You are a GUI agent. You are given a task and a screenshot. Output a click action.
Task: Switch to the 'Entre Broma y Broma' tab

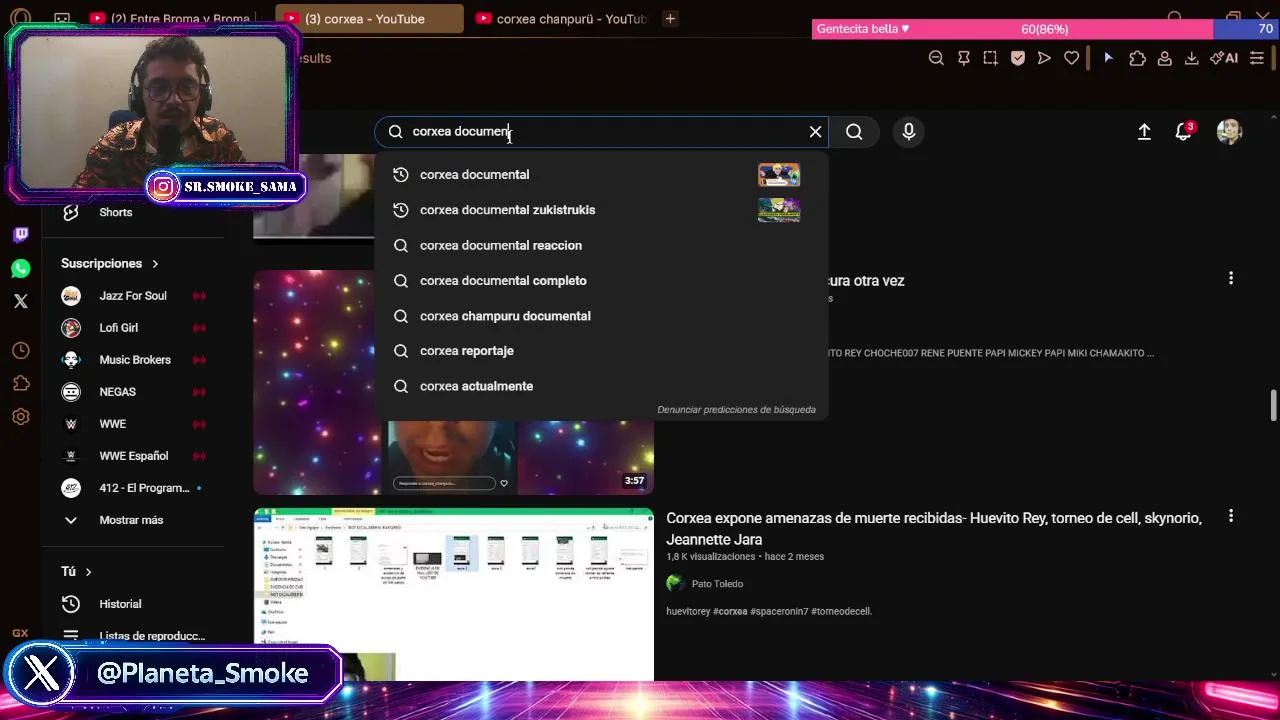[170, 19]
